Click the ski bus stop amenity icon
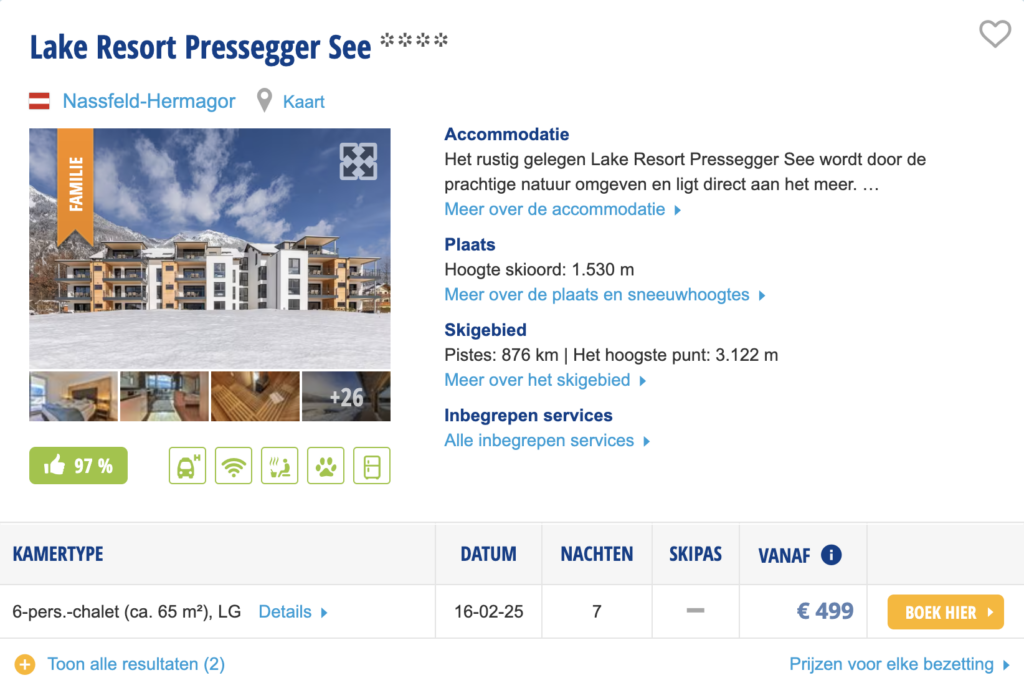The height and width of the screenshot is (688, 1024). pyautogui.click(x=187, y=465)
